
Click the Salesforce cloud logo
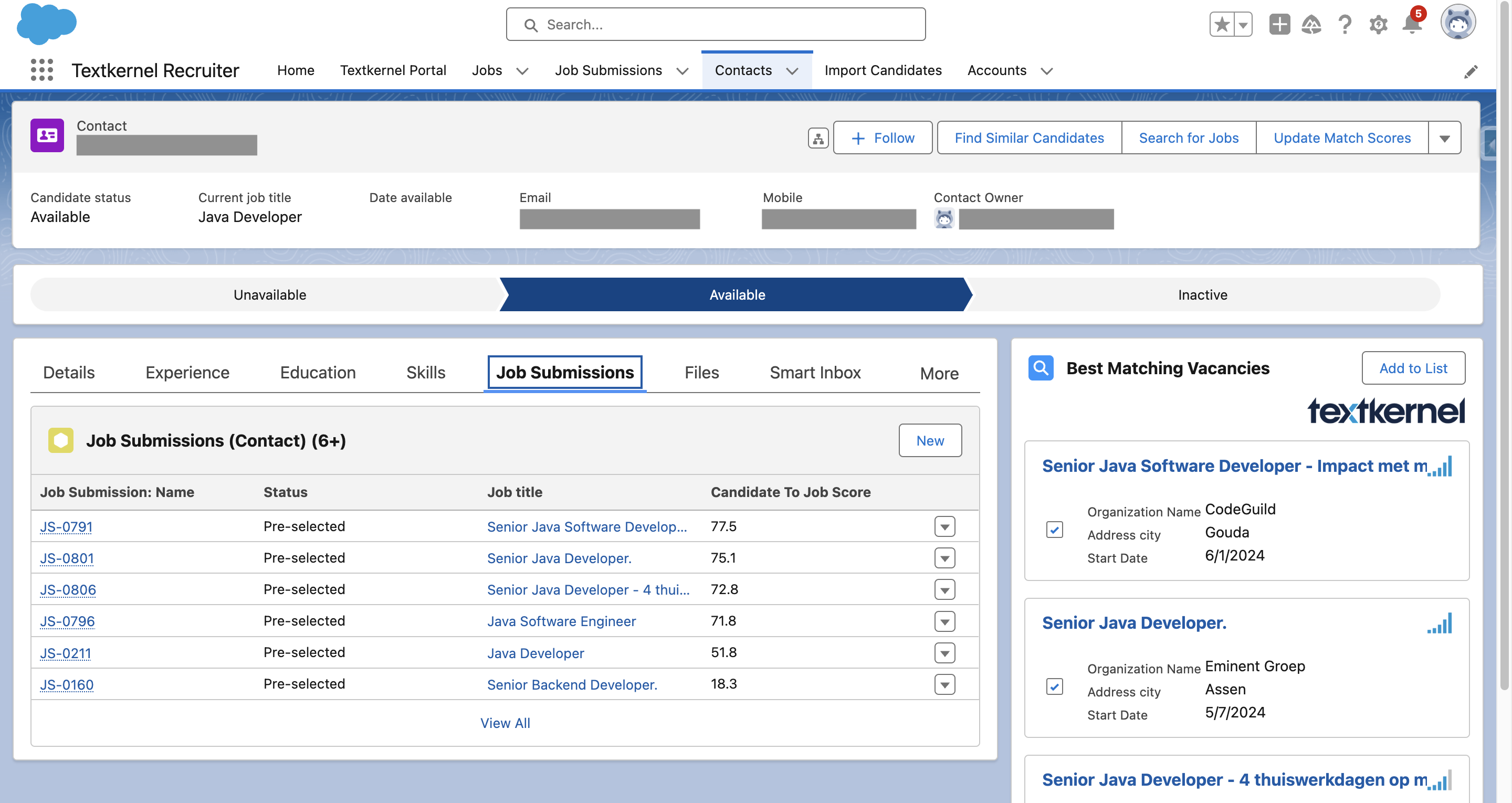(46, 24)
